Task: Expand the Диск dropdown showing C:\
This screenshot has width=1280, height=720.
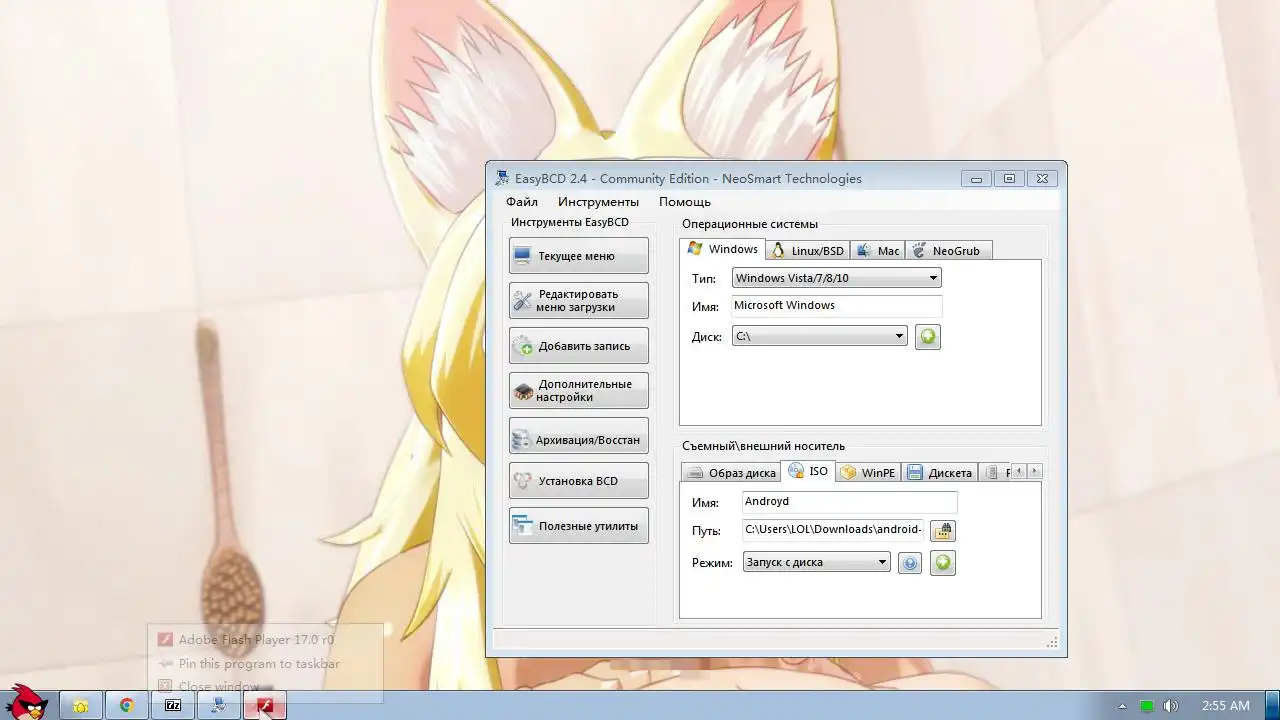Action: coord(819,337)
